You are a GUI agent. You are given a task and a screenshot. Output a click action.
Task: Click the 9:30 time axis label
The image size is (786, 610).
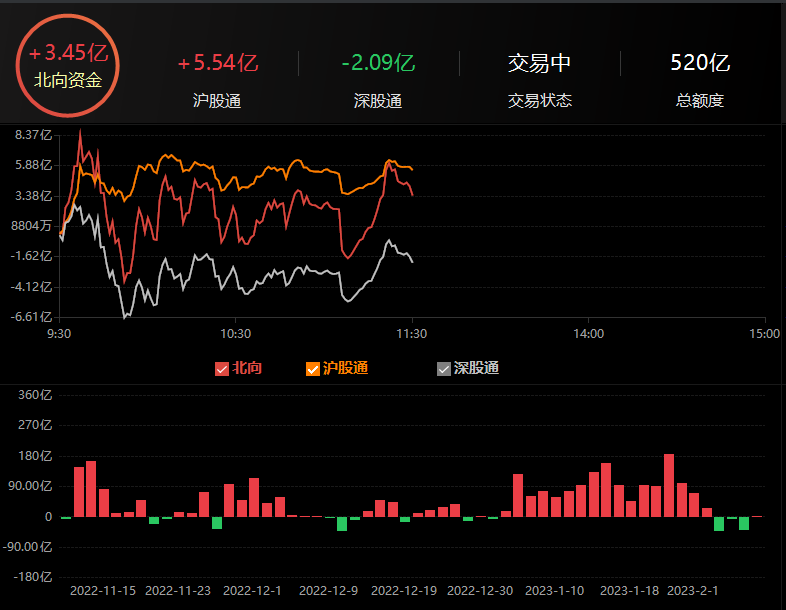point(59,334)
